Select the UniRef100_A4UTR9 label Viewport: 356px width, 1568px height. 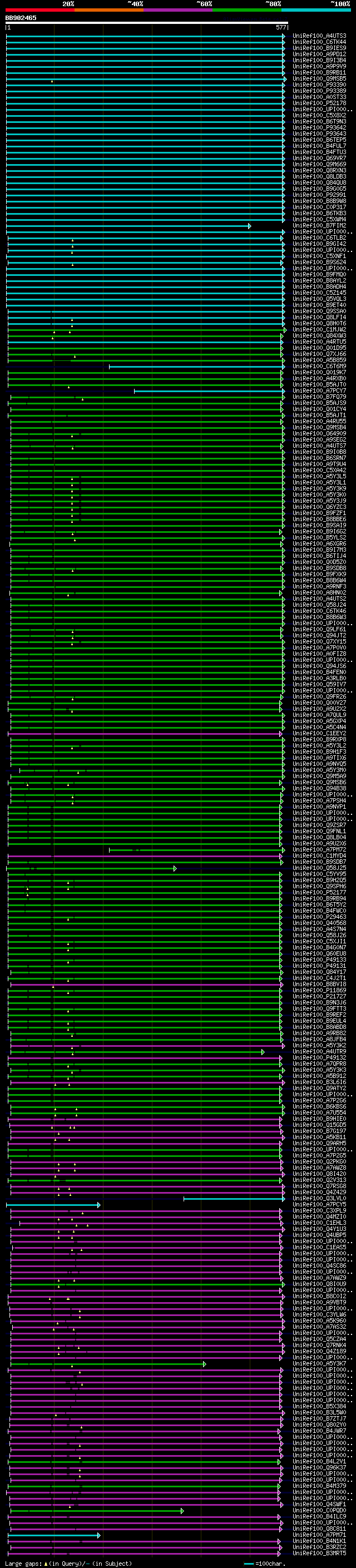click(319, 1051)
